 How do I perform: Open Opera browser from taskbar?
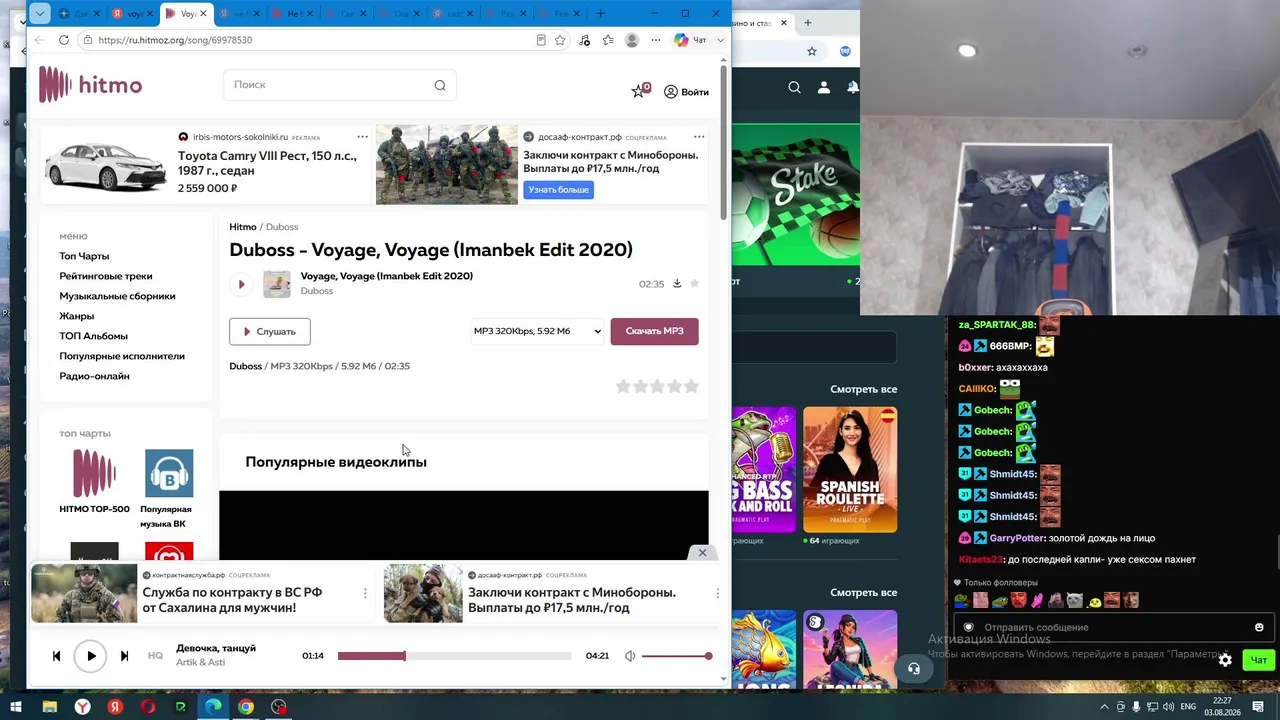(148, 707)
